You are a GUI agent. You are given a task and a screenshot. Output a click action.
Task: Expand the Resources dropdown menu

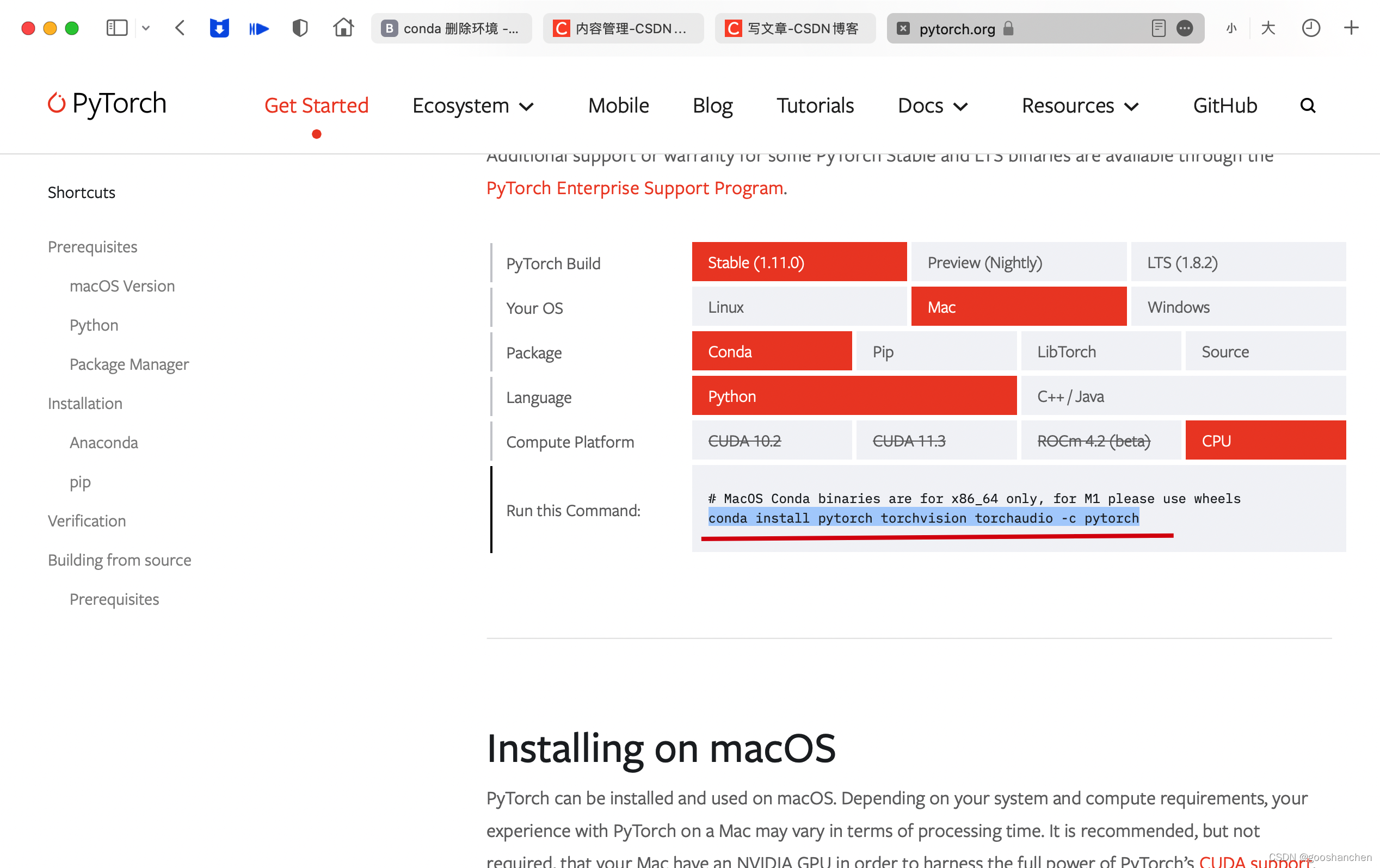click(x=1080, y=106)
